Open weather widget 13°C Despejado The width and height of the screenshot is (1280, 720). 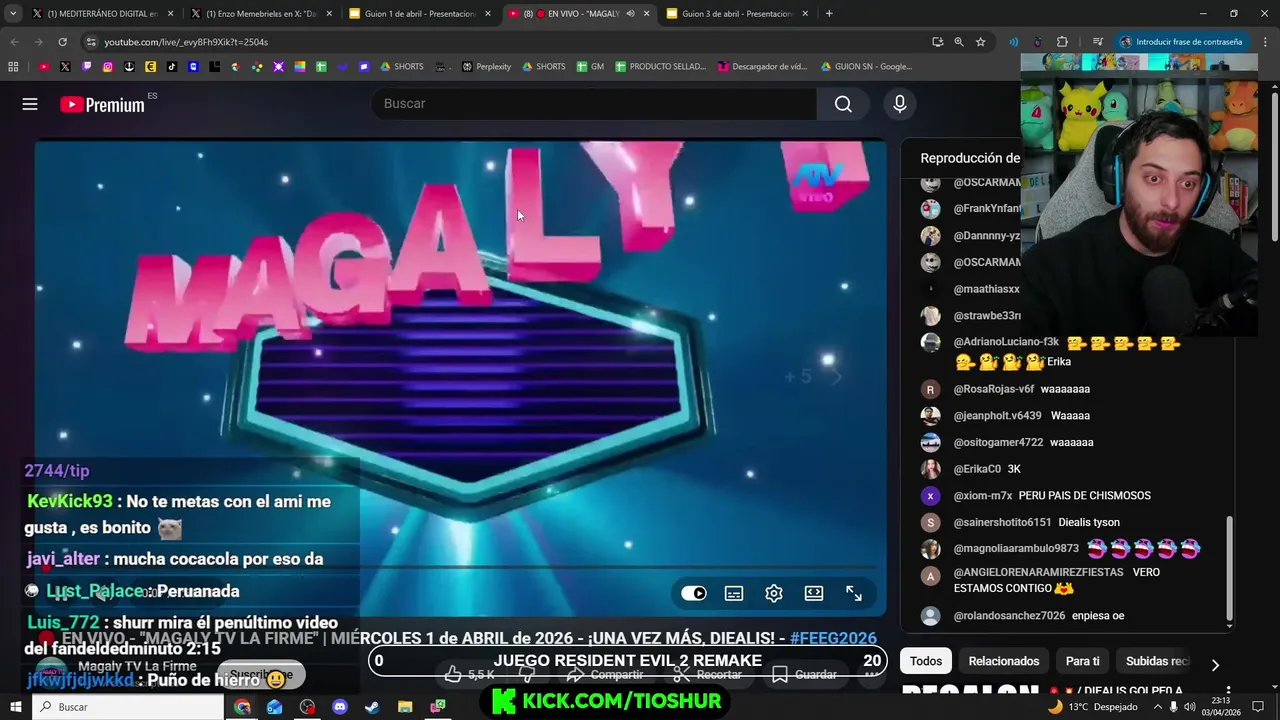pyautogui.click(x=1091, y=707)
